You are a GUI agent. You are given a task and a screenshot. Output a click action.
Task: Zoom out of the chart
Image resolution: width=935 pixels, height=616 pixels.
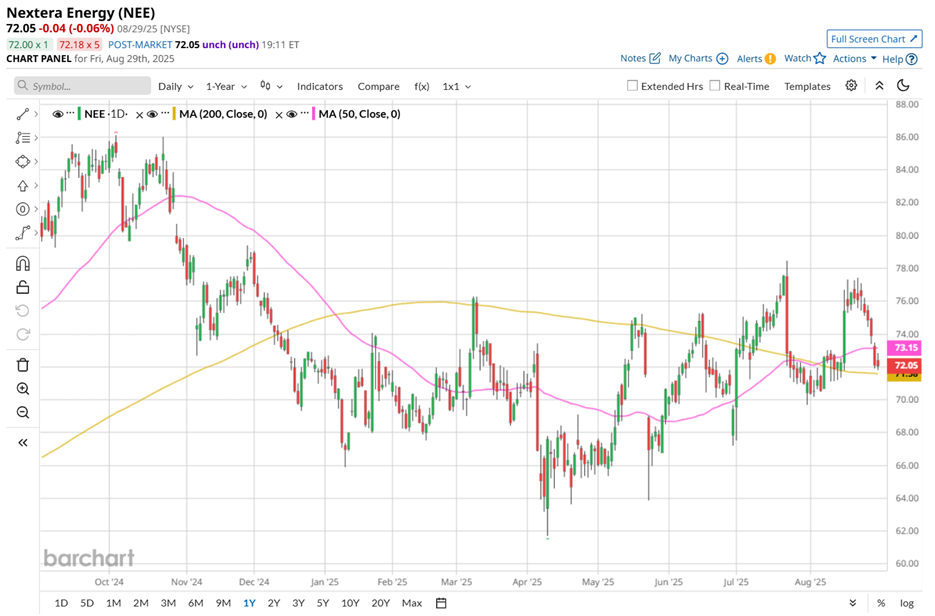point(23,413)
